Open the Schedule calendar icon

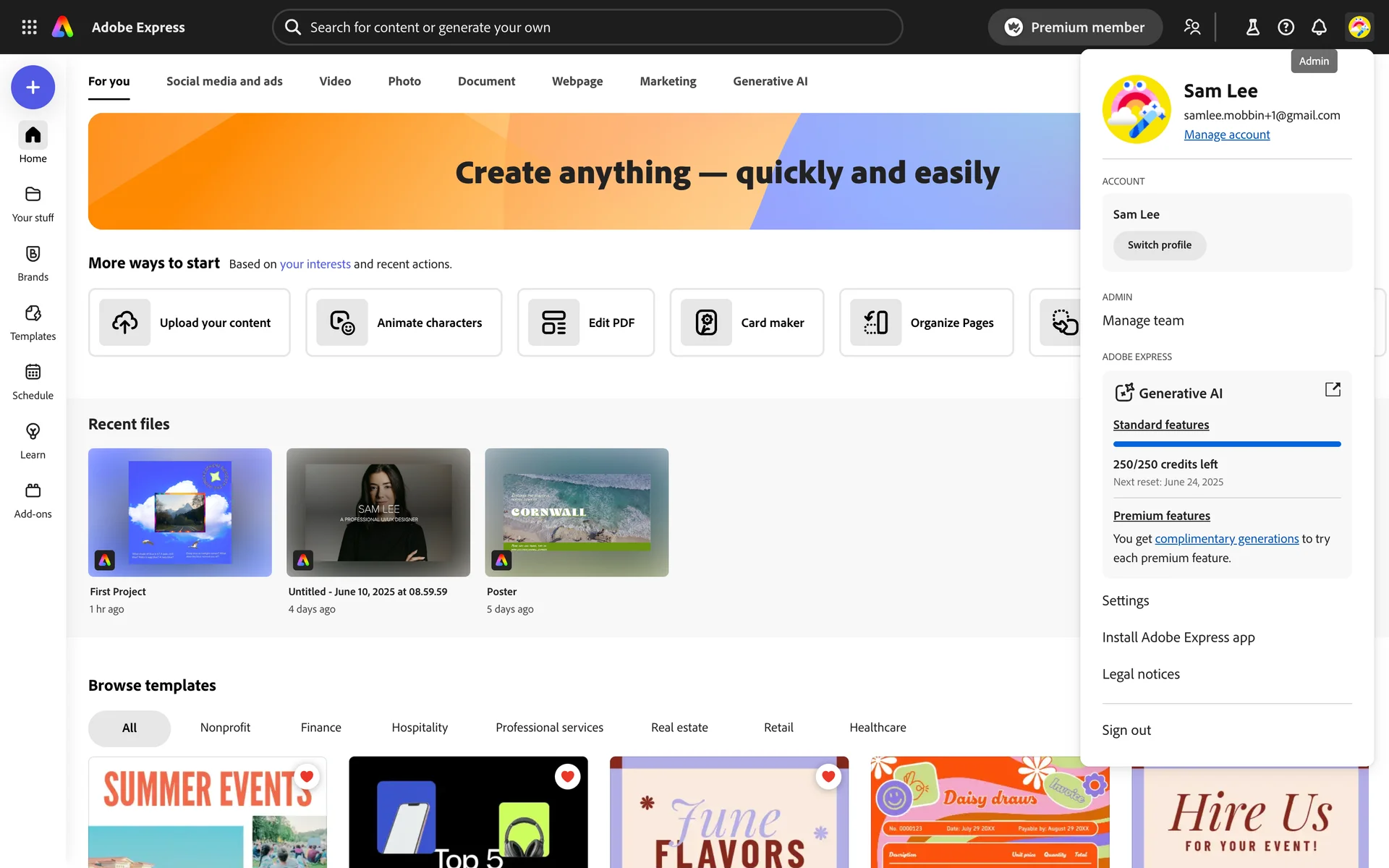click(x=33, y=373)
